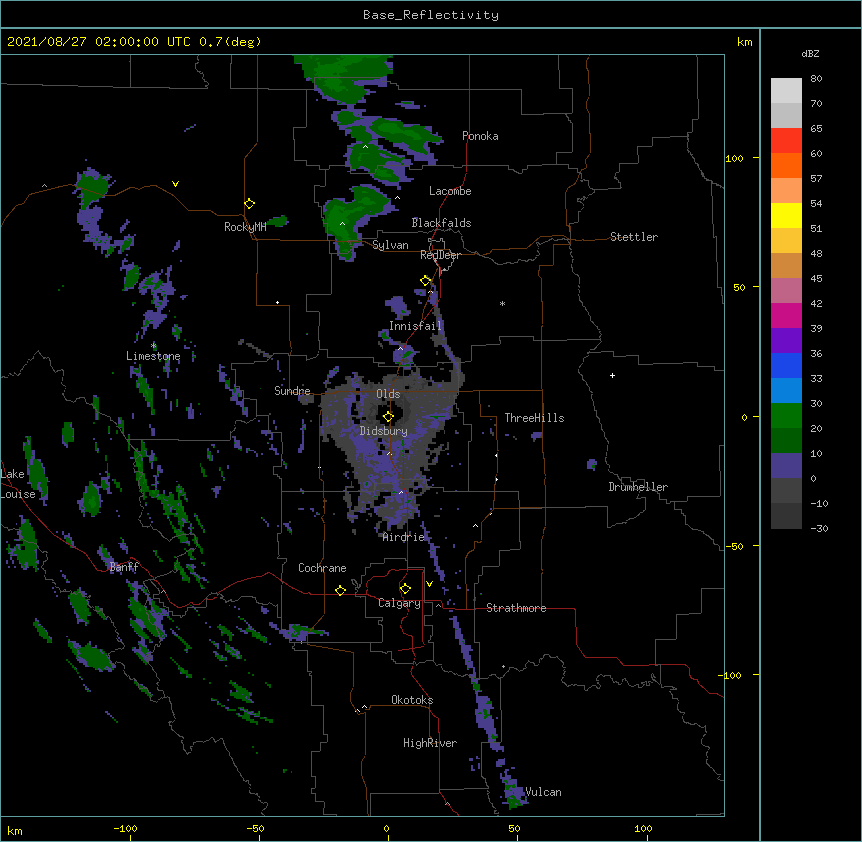Click the HighRiver label
The height and width of the screenshot is (842, 862).
coord(430,743)
